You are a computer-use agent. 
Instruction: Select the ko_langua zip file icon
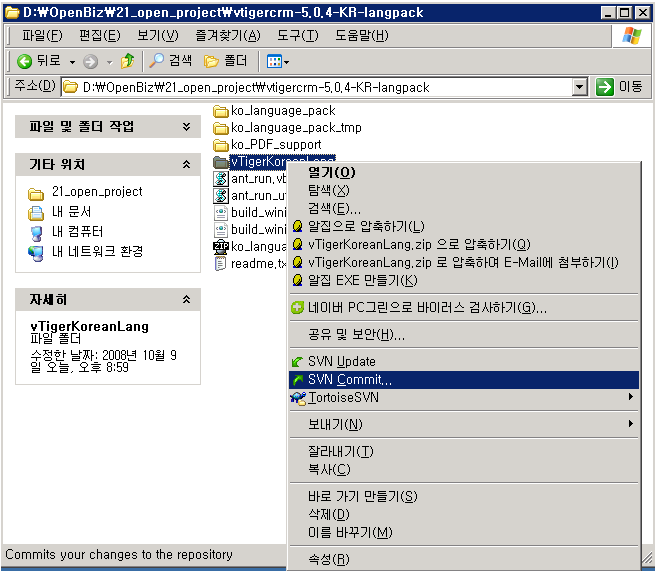(x=220, y=247)
